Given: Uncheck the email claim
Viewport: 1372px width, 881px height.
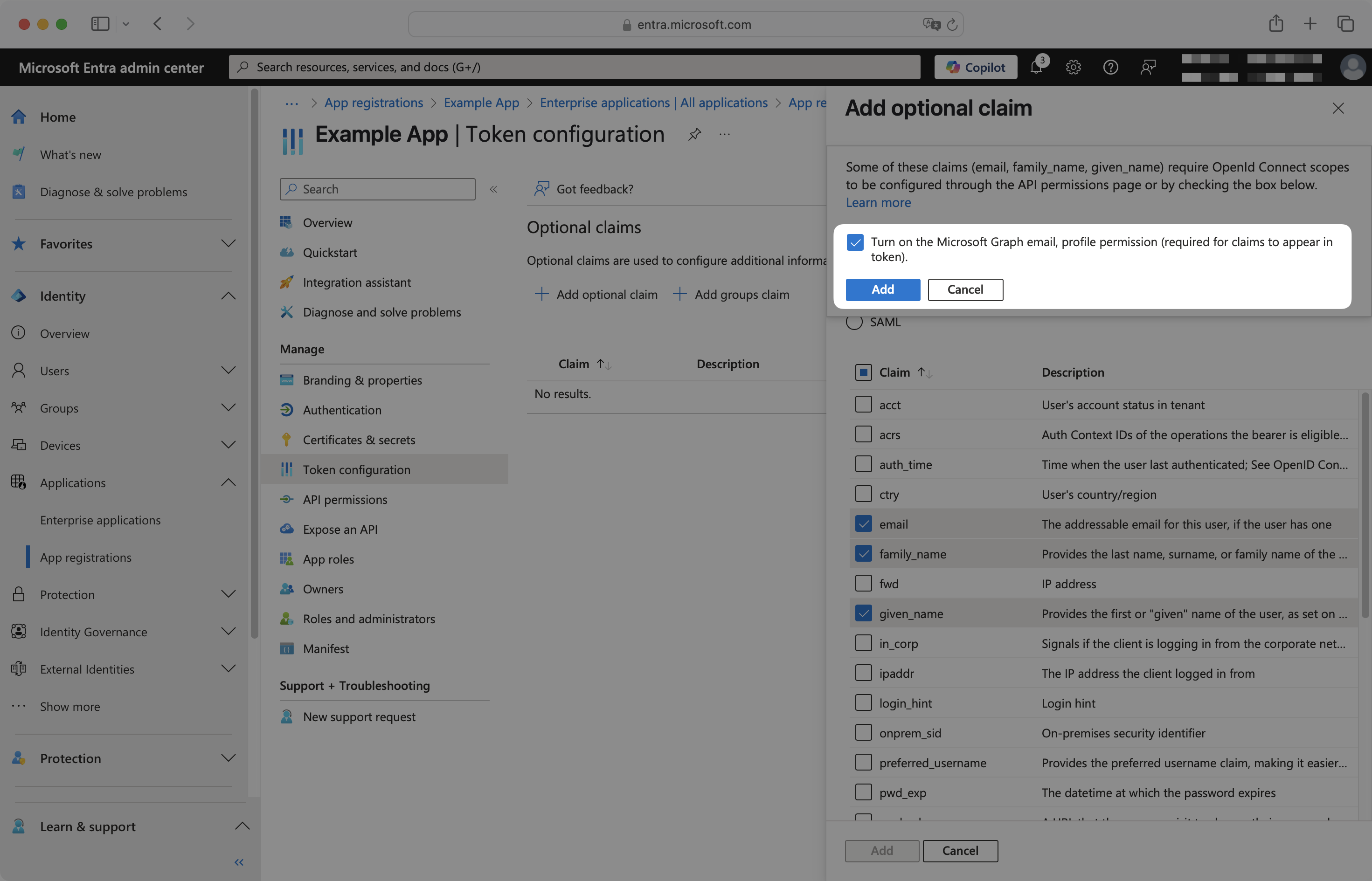Looking at the screenshot, I should pos(863,523).
